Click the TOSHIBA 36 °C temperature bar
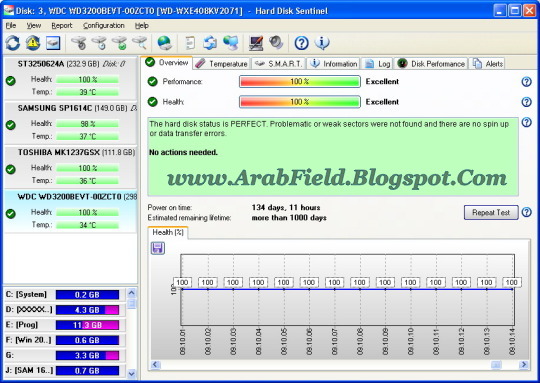The height and width of the screenshot is (383, 540). 87,181
